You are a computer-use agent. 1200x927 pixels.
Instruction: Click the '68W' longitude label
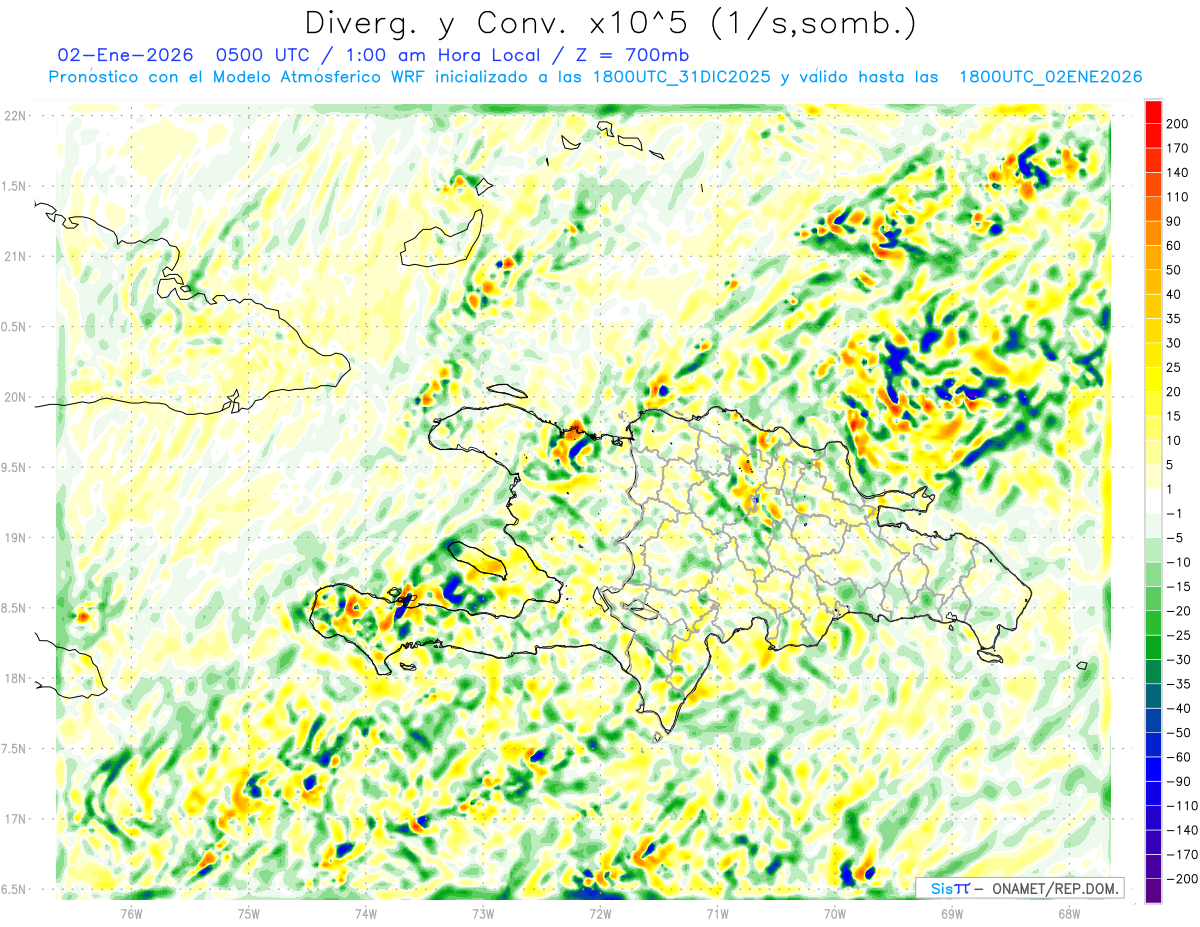click(x=1069, y=913)
